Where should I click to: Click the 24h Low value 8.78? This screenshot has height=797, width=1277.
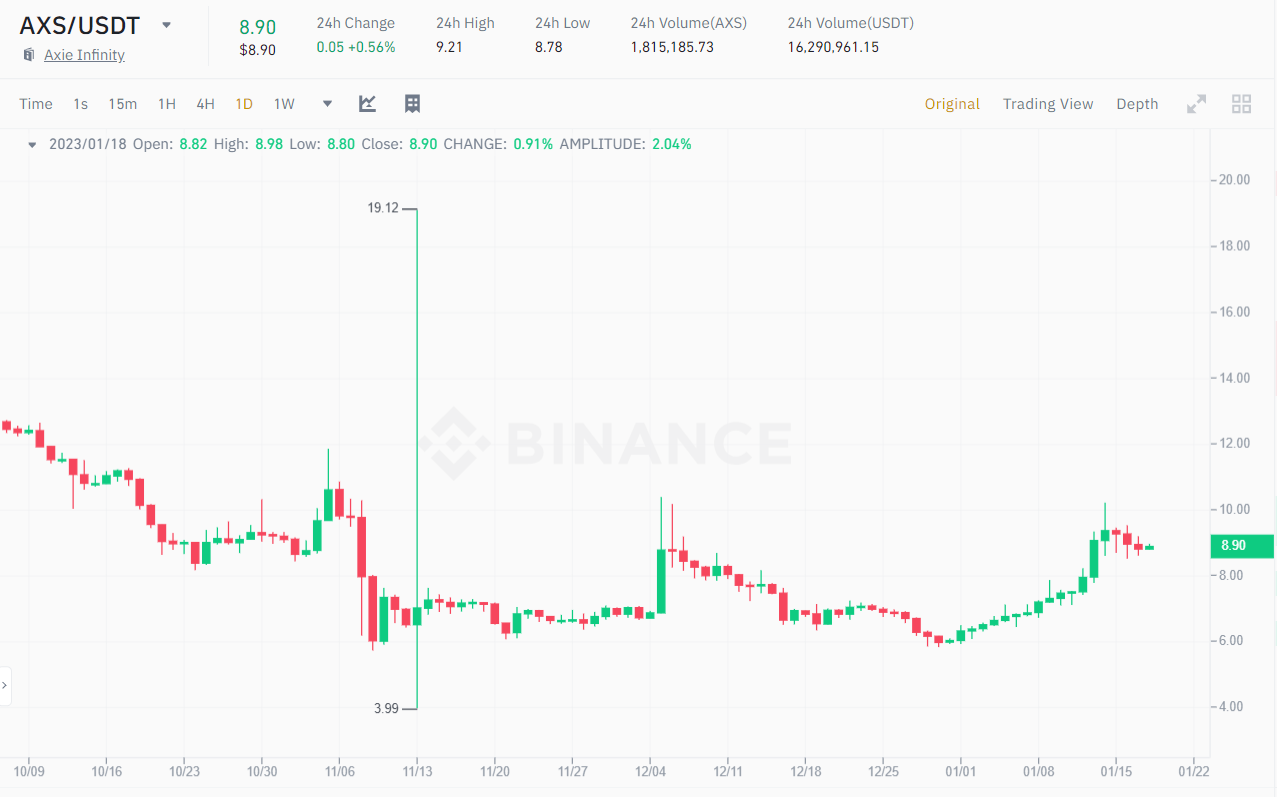click(549, 47)
